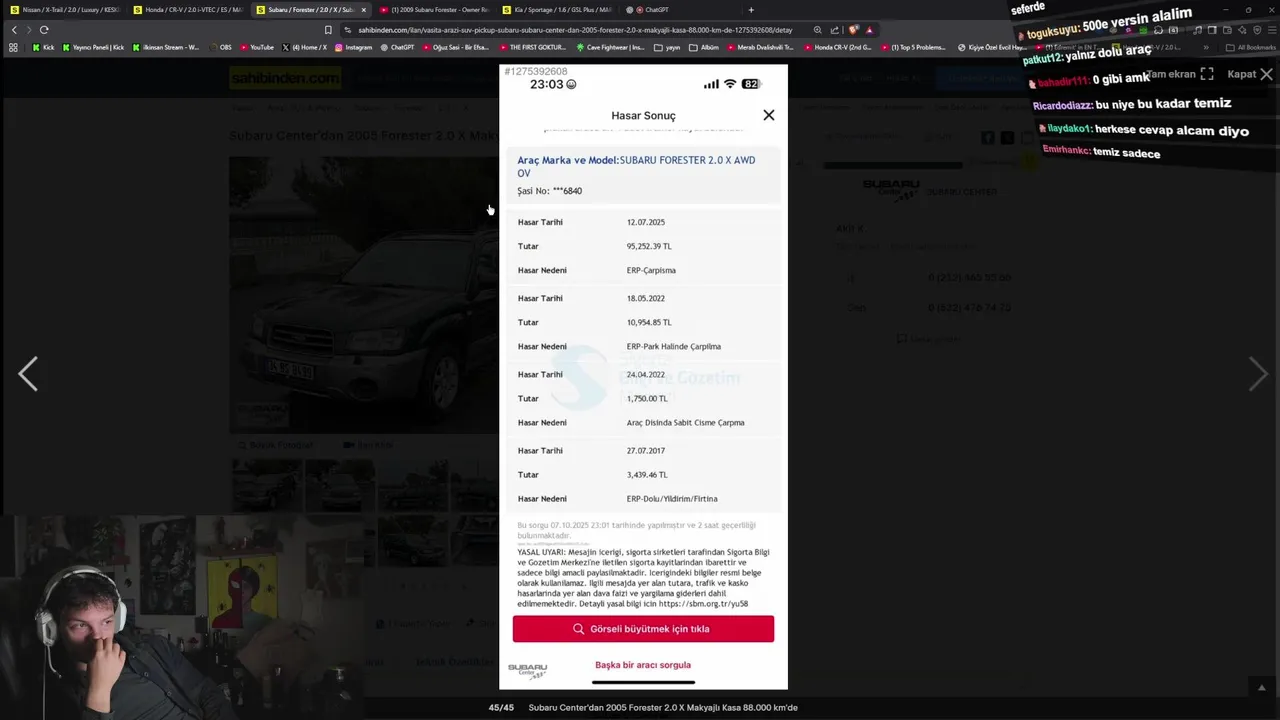1280x720 pixels.
Task: Open the Başka bir aracı sorgula link
Action: (x=643, y=665)
